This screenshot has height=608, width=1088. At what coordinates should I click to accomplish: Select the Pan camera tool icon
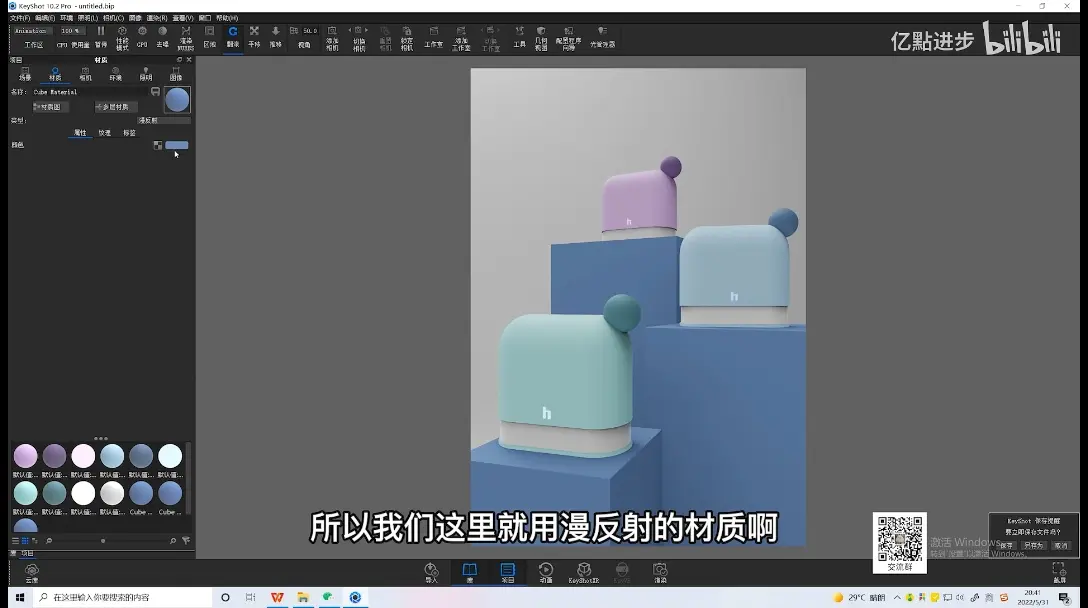point(254,37)
